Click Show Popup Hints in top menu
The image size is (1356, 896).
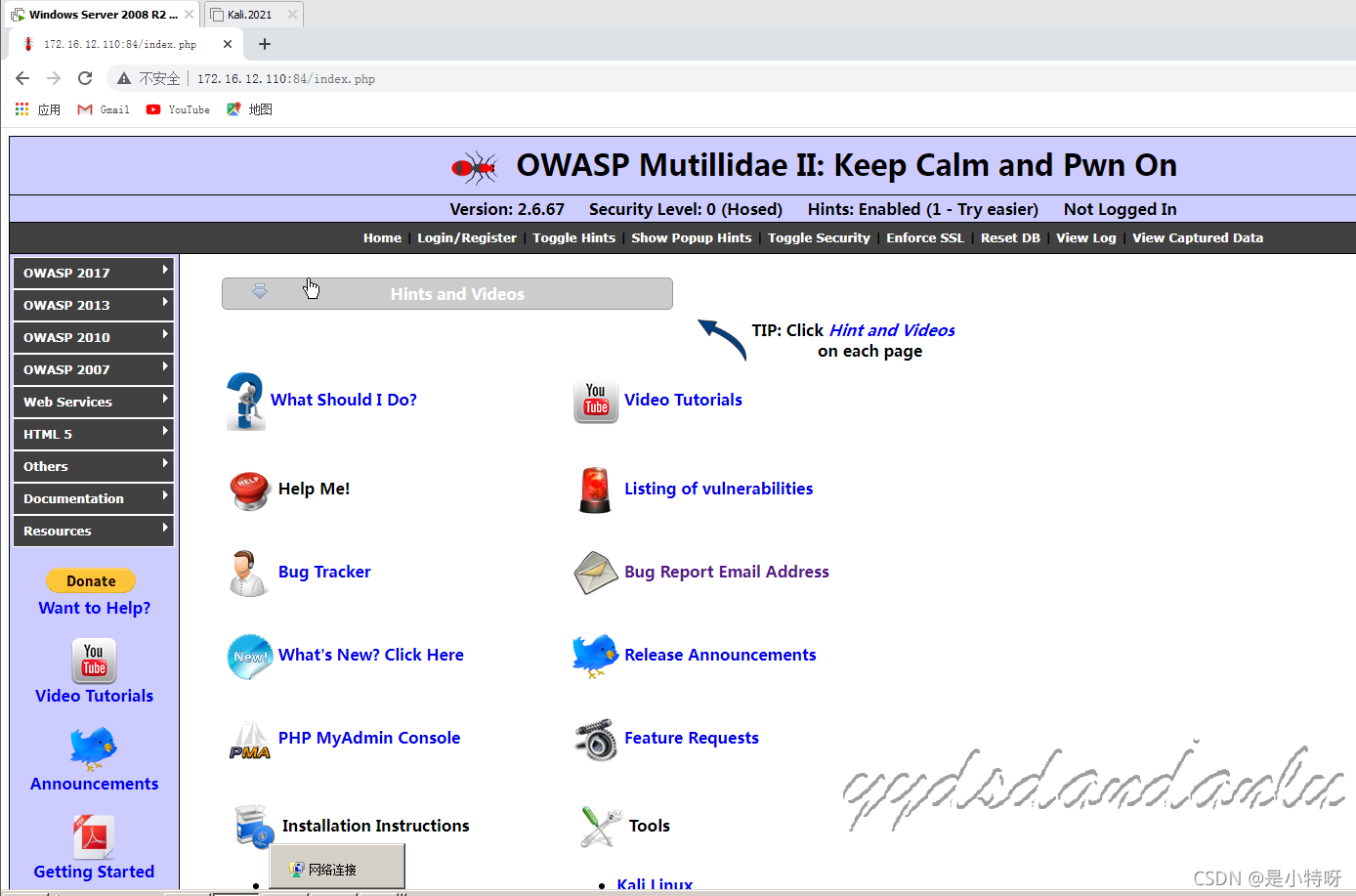pos(692,237)
